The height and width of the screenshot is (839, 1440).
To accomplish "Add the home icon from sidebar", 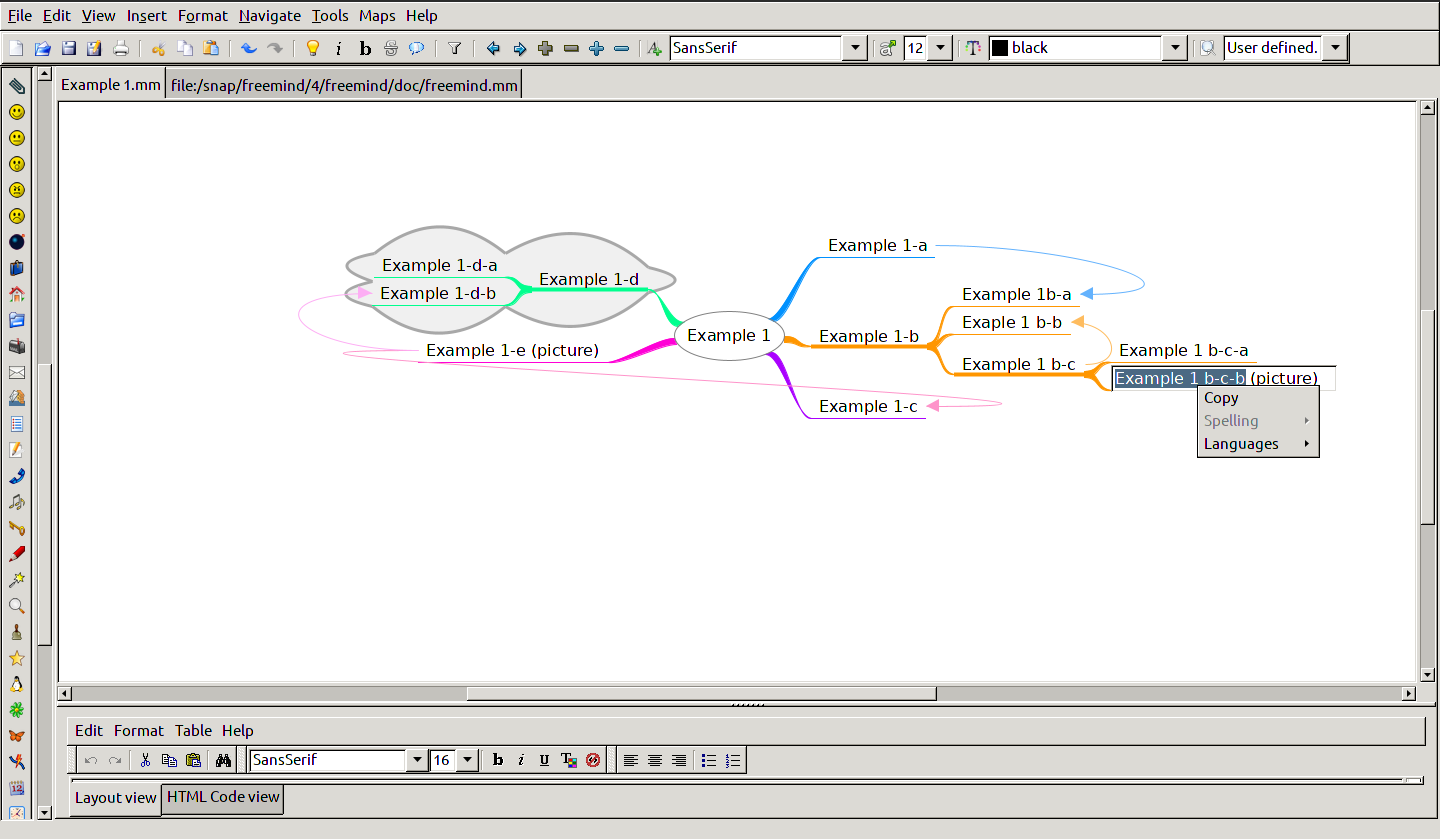I will click(17, 294).
